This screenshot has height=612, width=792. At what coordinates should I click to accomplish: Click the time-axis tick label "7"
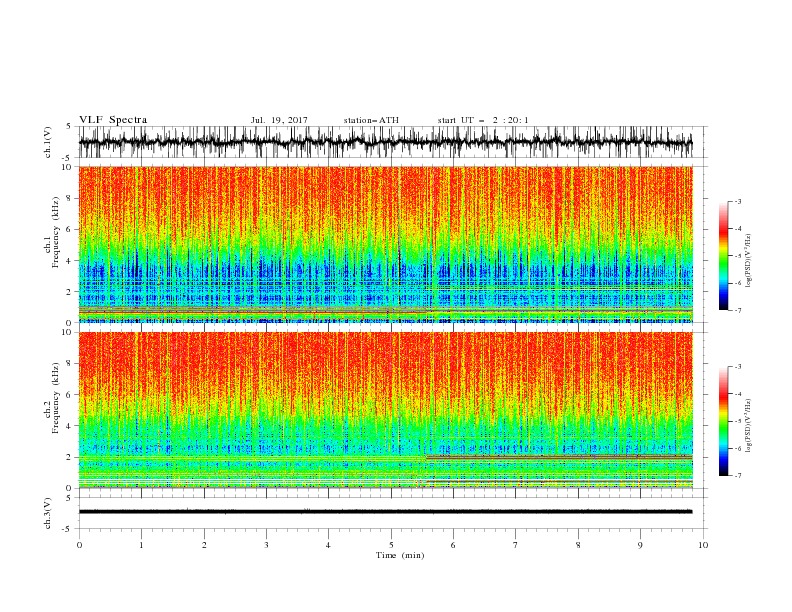pos(516,545)
